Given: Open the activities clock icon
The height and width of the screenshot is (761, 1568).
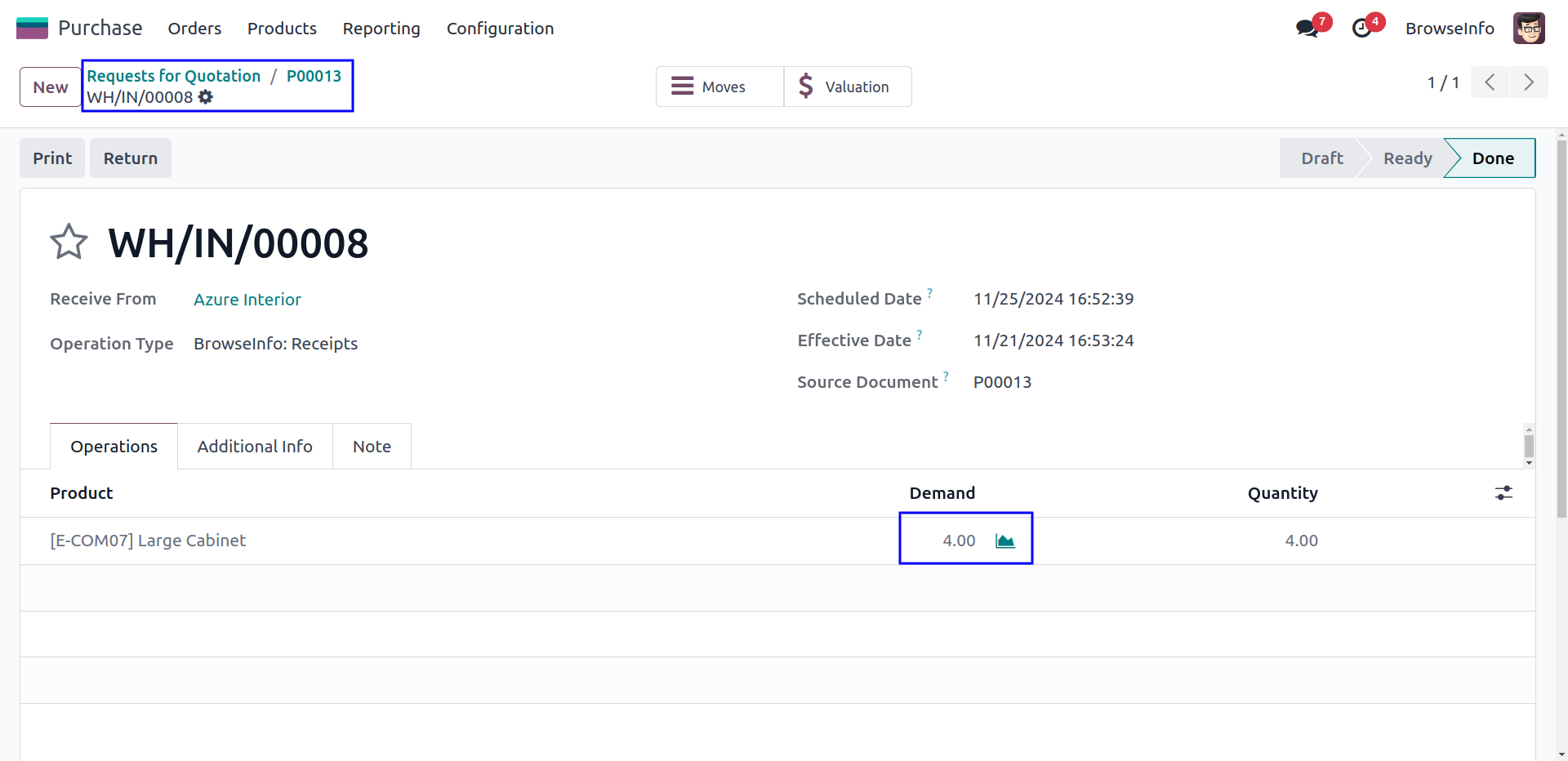Looking at the screenshot, I should [1361, 29].
